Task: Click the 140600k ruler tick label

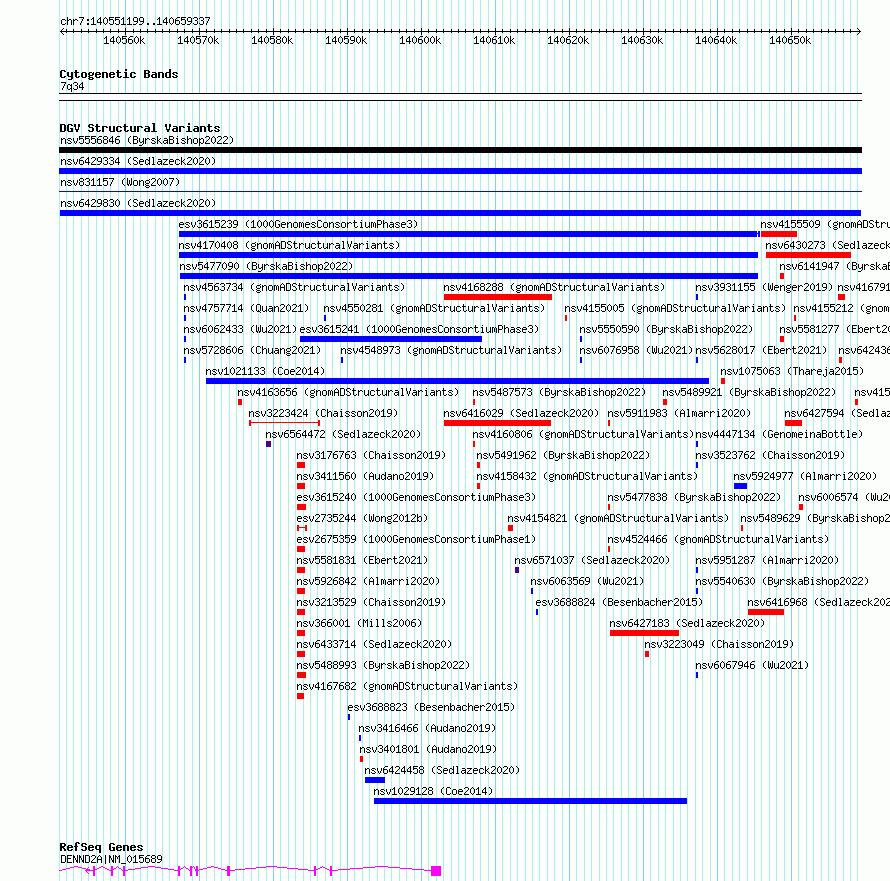Action: (x=420, y=40)
